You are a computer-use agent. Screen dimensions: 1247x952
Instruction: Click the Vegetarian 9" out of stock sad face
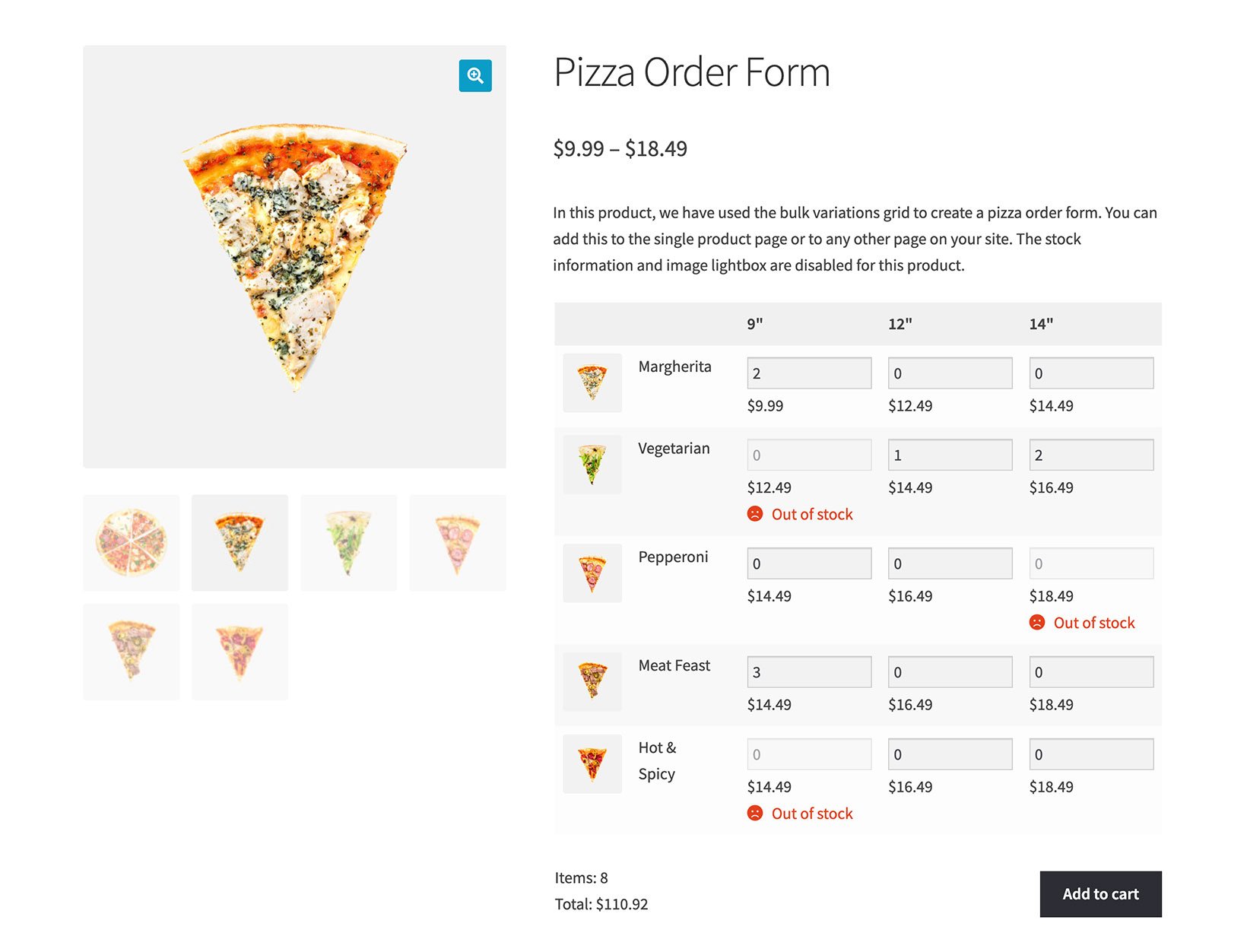click(754, 514)
